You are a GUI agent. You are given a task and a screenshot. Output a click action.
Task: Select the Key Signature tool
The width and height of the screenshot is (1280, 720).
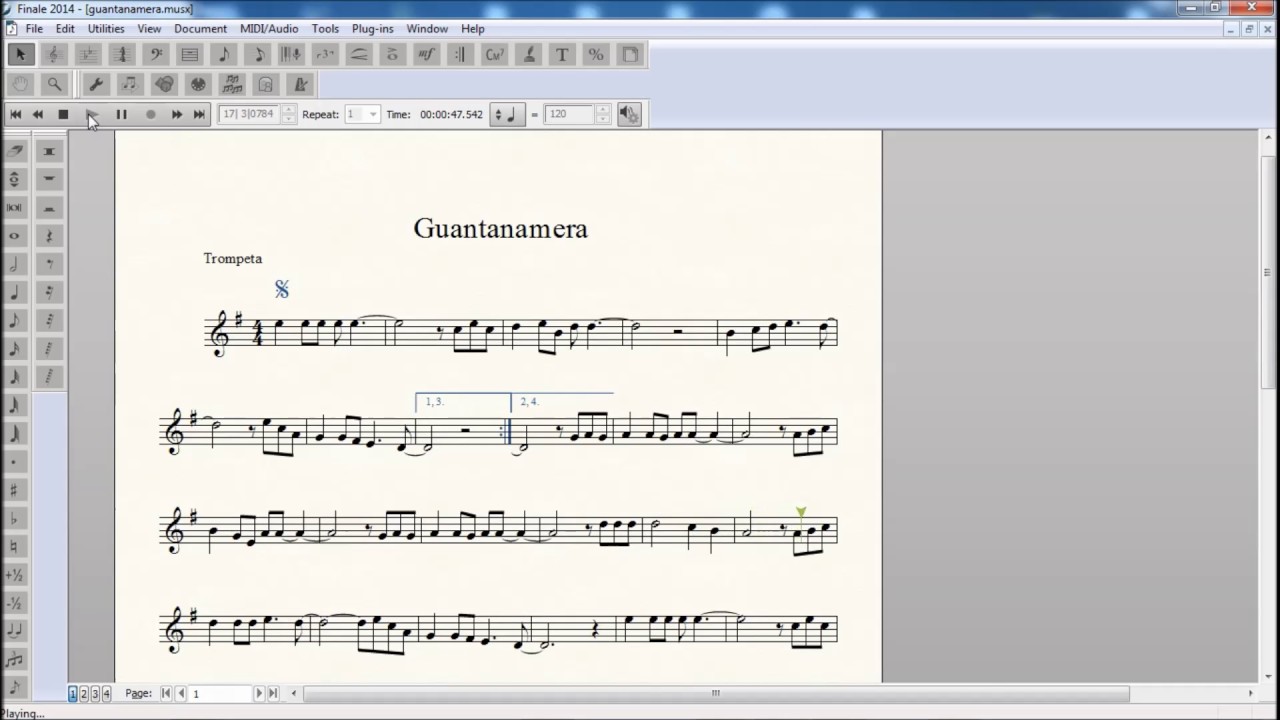tap(88, 54)
